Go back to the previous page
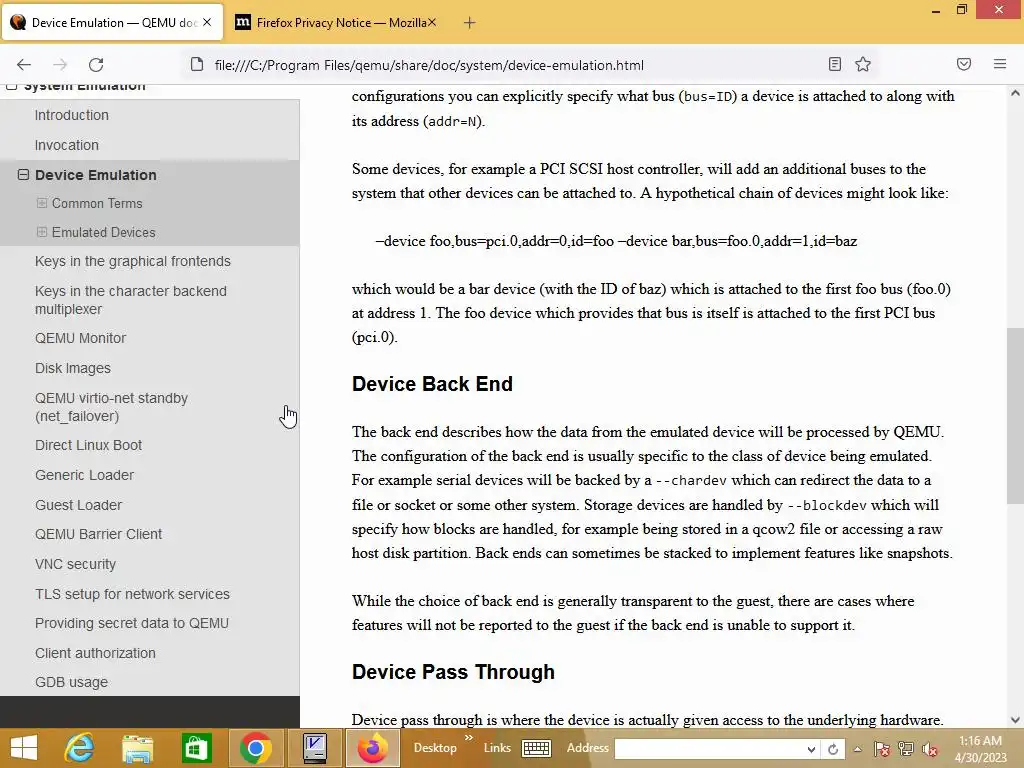The image size is (1024, 768). point(24,65)
